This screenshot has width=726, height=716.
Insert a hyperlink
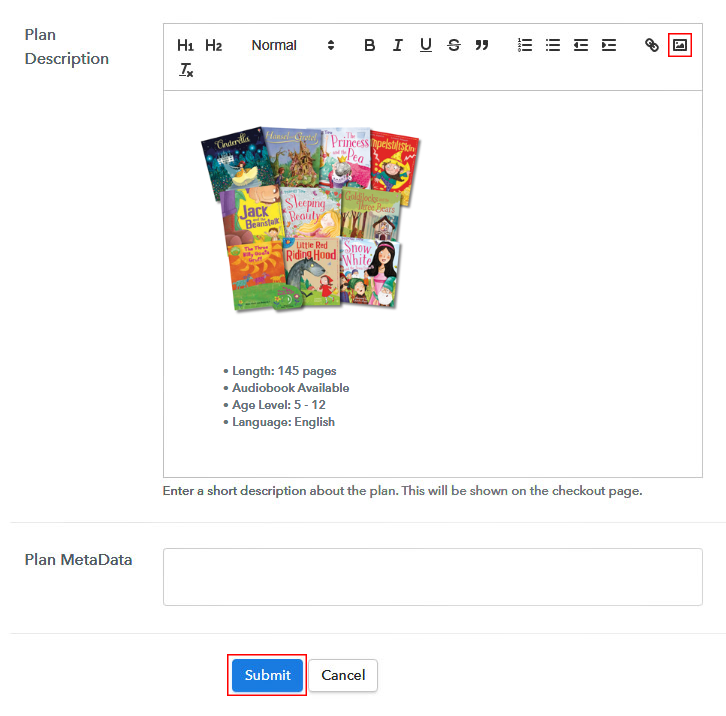point(651,45)
